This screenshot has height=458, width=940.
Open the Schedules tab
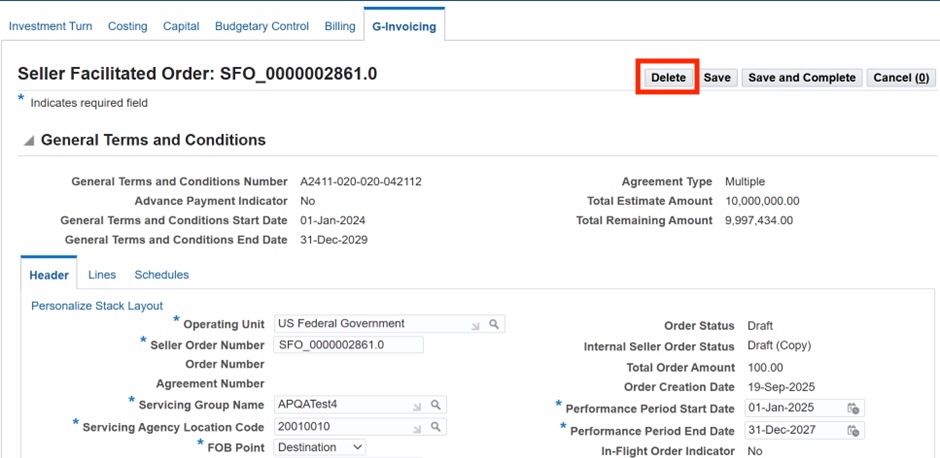162,275
